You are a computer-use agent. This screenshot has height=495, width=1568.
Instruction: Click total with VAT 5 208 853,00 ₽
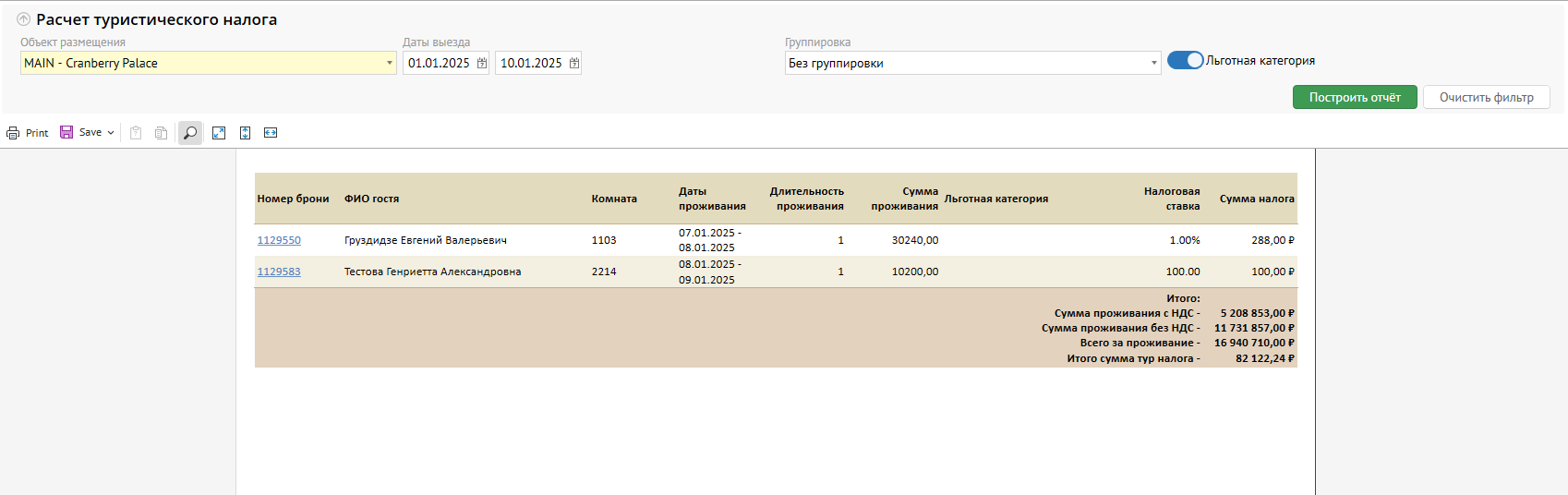tap(1257, 313)
